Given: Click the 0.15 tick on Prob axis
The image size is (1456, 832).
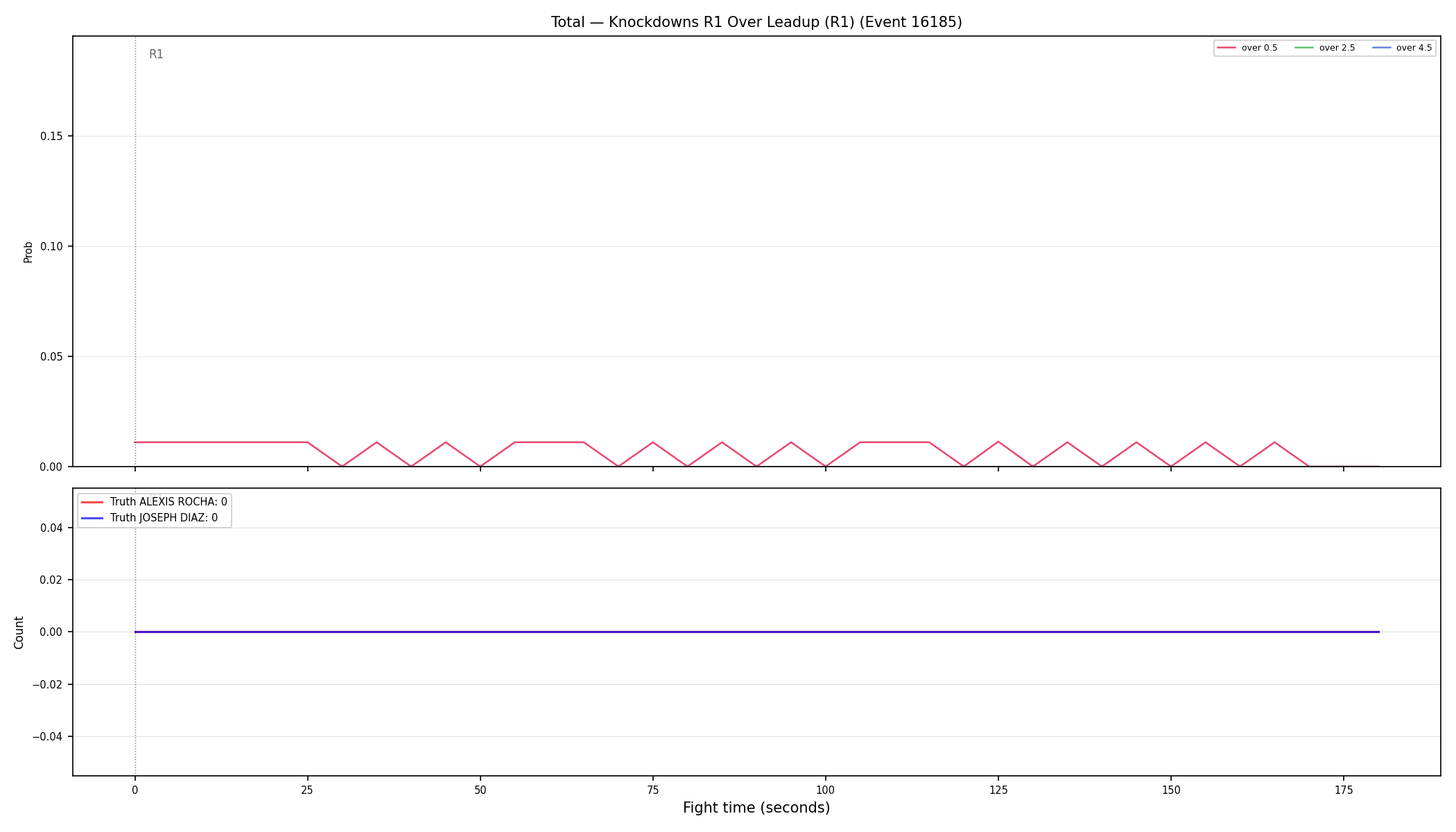Looking at the screenshot, I should pyautogui.click(x=51, y=137).
